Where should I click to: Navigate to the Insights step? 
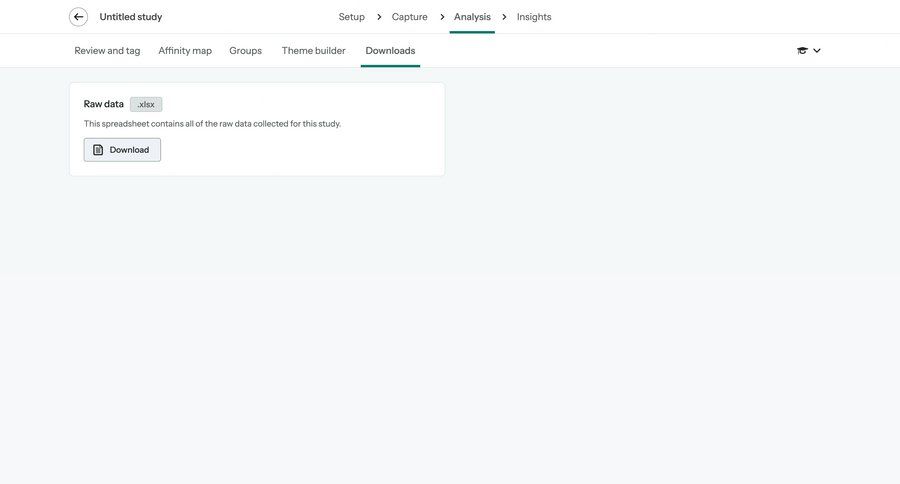pyautogui.click(x=534, y=17)
